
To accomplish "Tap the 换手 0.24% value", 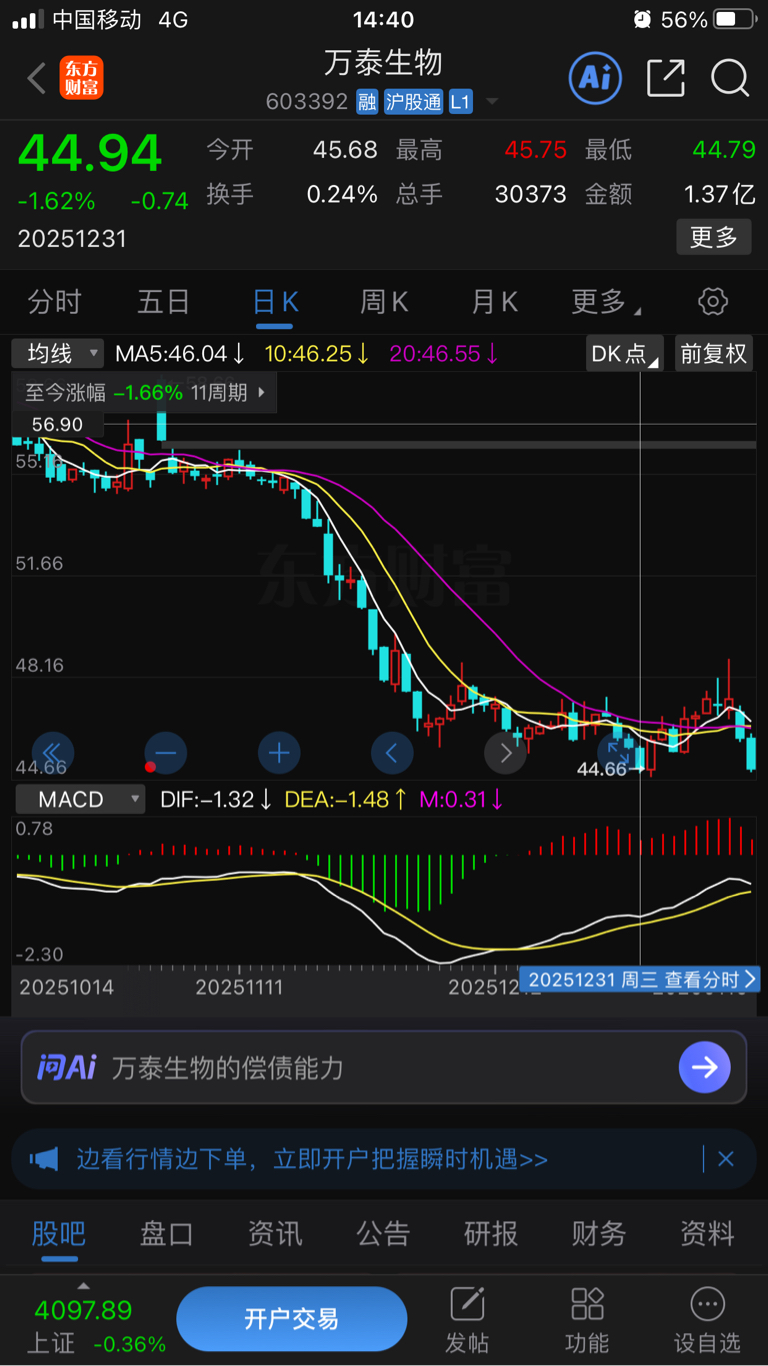I will point(342,194).
